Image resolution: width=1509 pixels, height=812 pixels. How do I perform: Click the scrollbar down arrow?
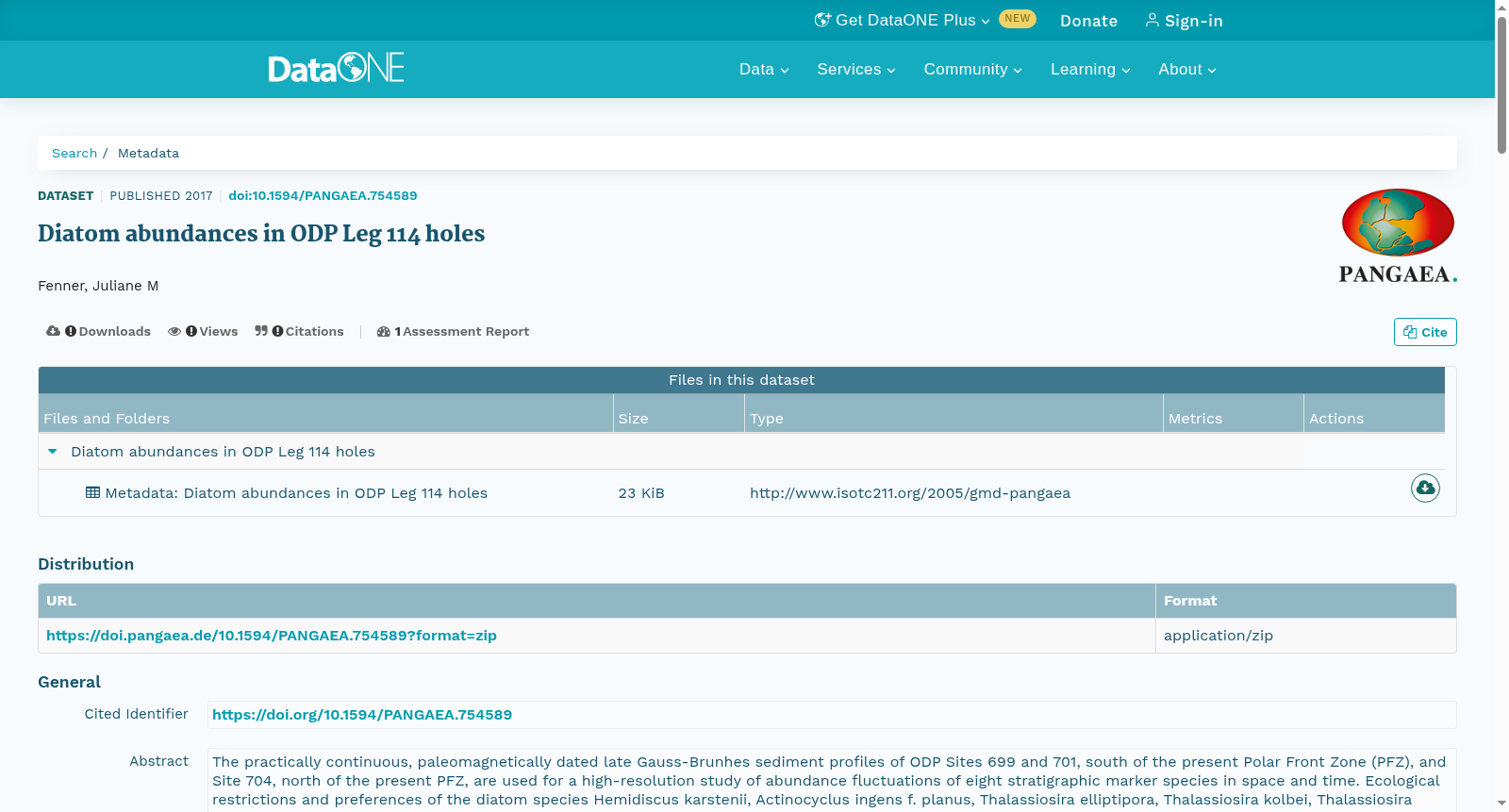(1501, 804)
